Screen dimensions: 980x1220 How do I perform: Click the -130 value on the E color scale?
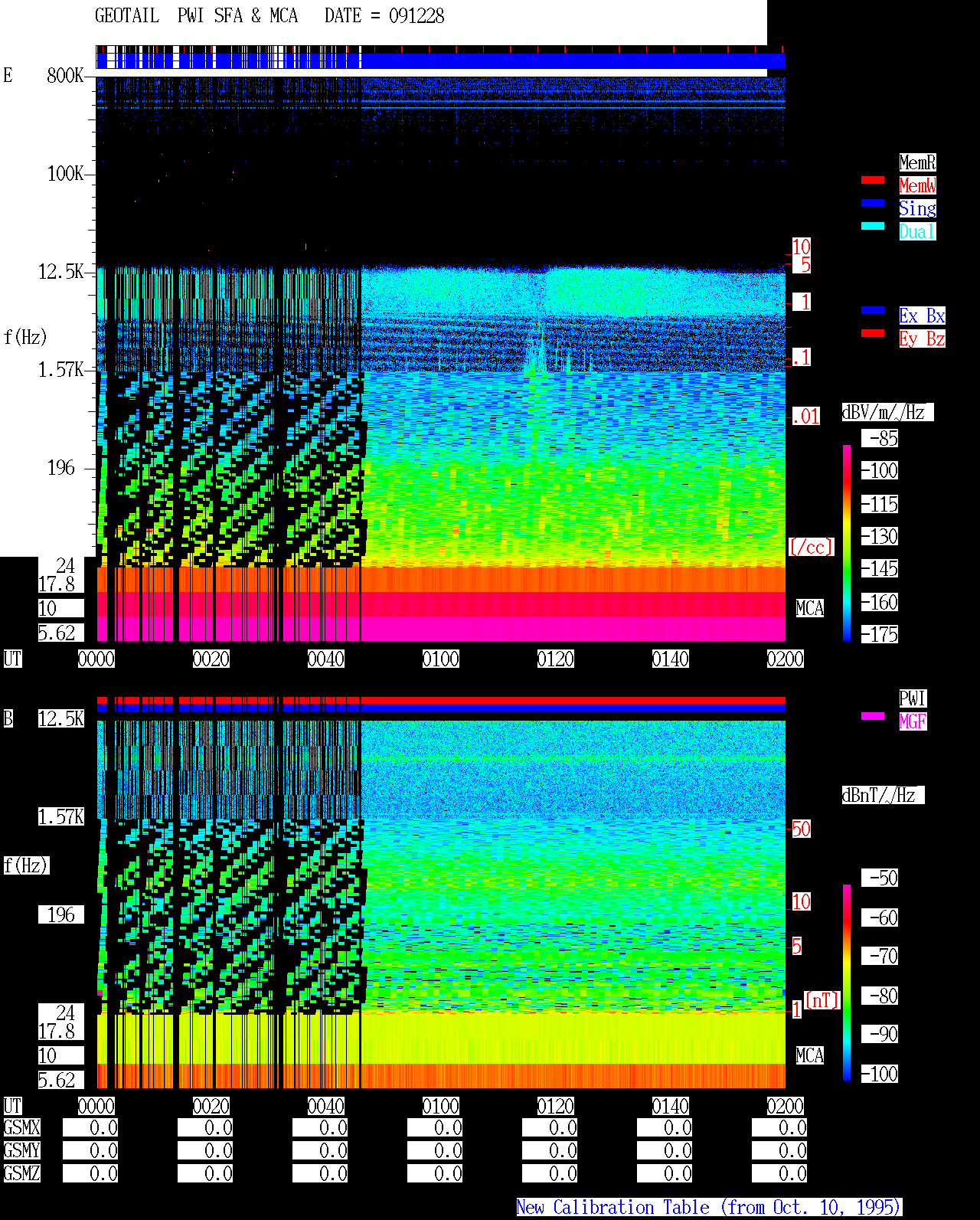(x=880, y=536)
